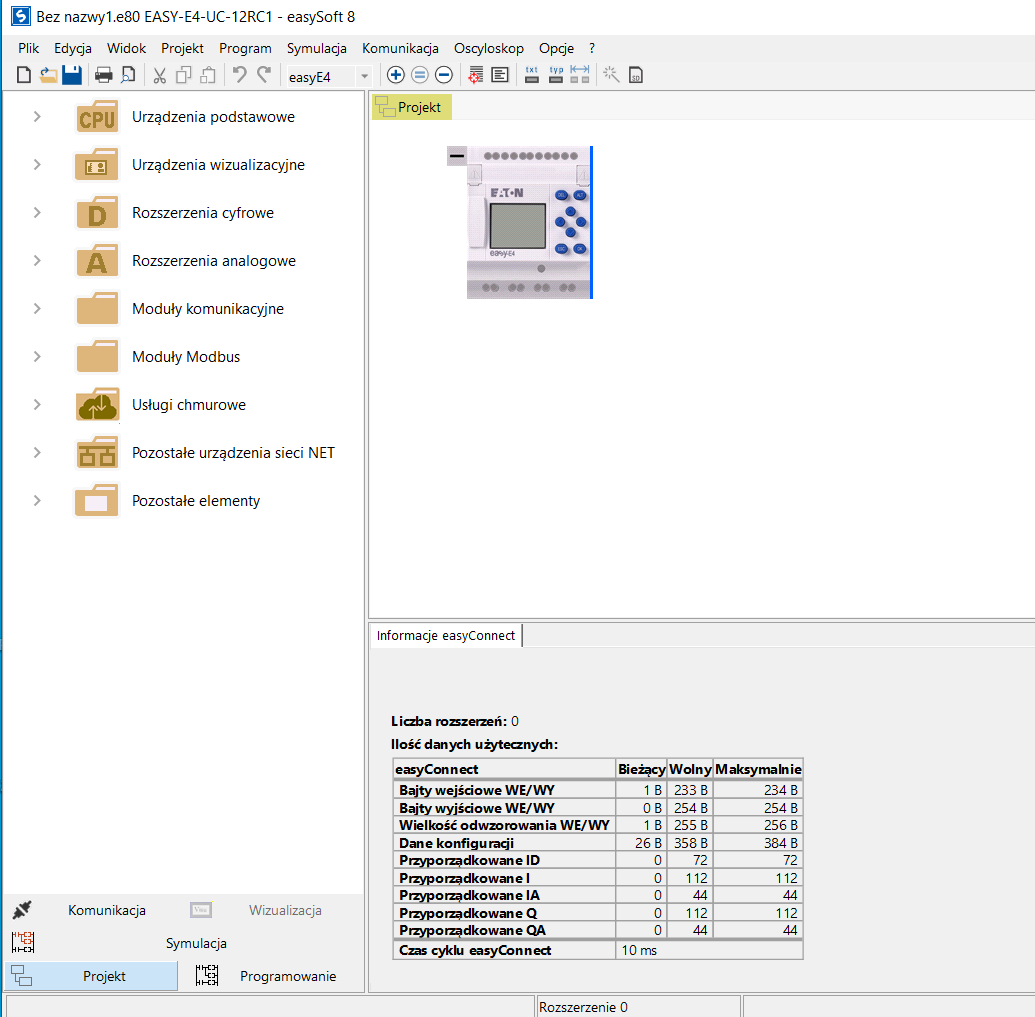Click the Save floppy disk icon
This screenshot has width=1035, height=1017.
[72, 75]
